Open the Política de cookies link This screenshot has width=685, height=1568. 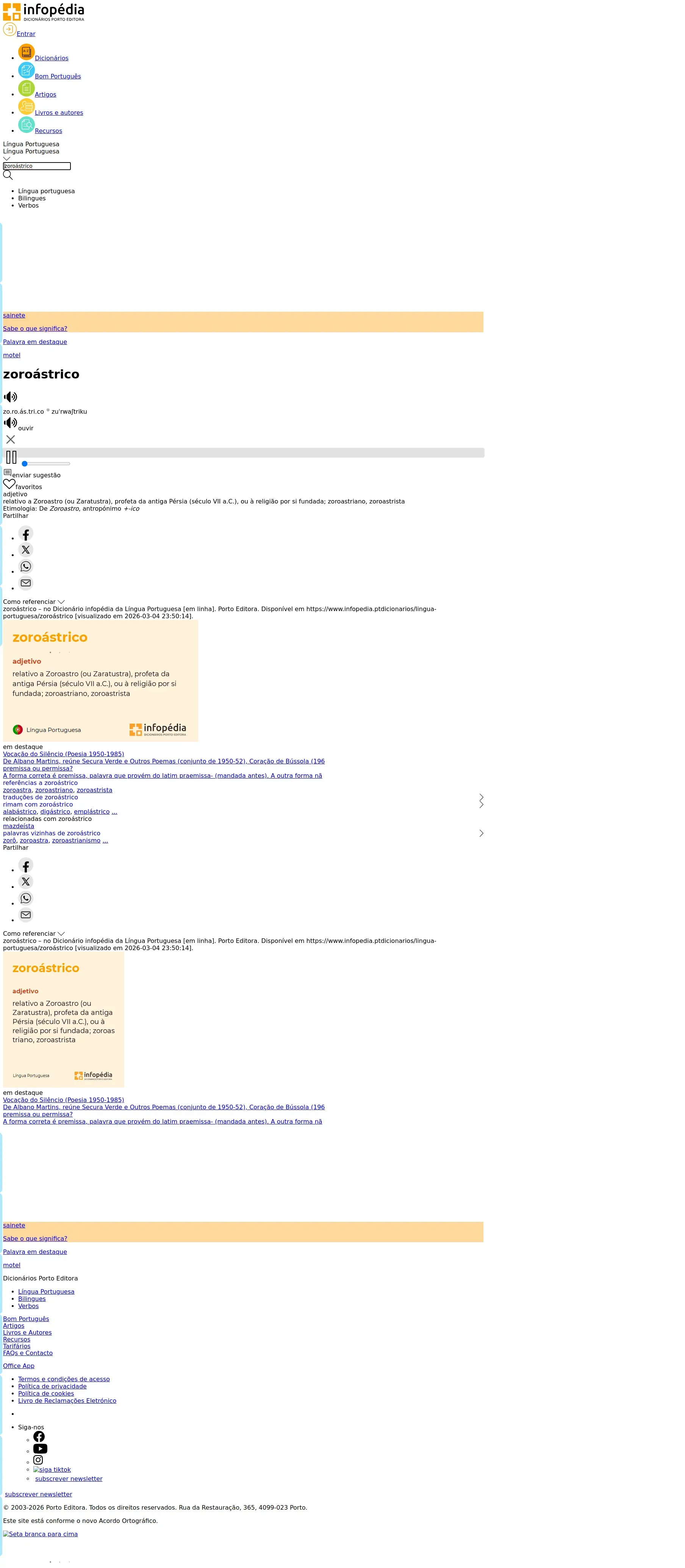coord(46,1394)
